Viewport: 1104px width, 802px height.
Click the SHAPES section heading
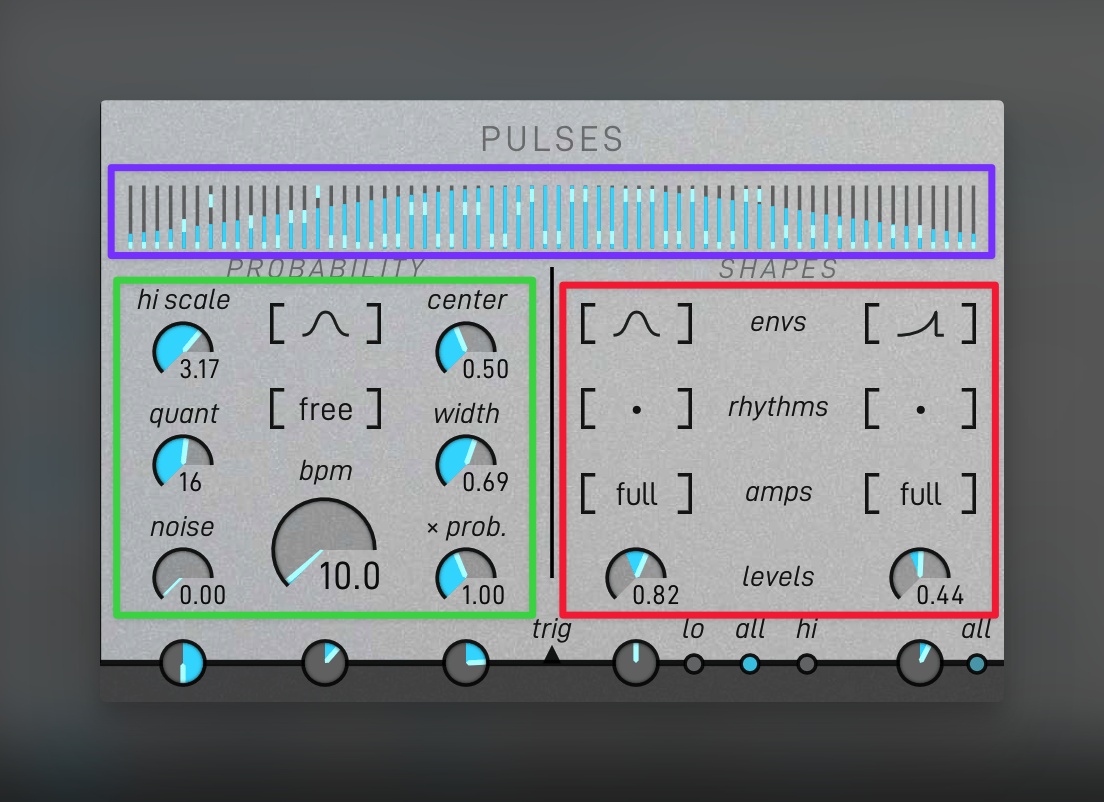tap(779, 268)
